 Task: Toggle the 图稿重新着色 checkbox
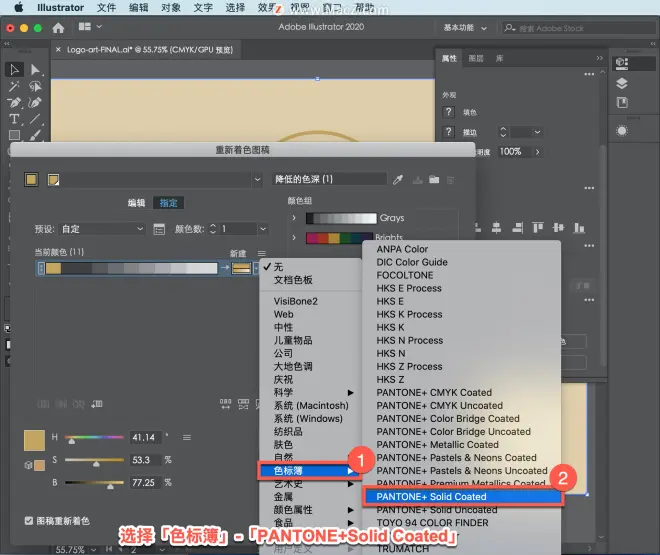[29, 521]
